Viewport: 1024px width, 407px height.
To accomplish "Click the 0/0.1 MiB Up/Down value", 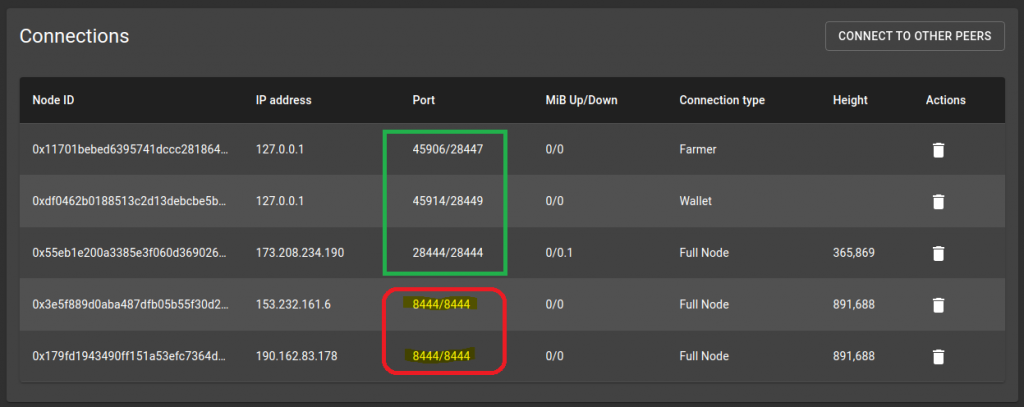I will 559,253.
